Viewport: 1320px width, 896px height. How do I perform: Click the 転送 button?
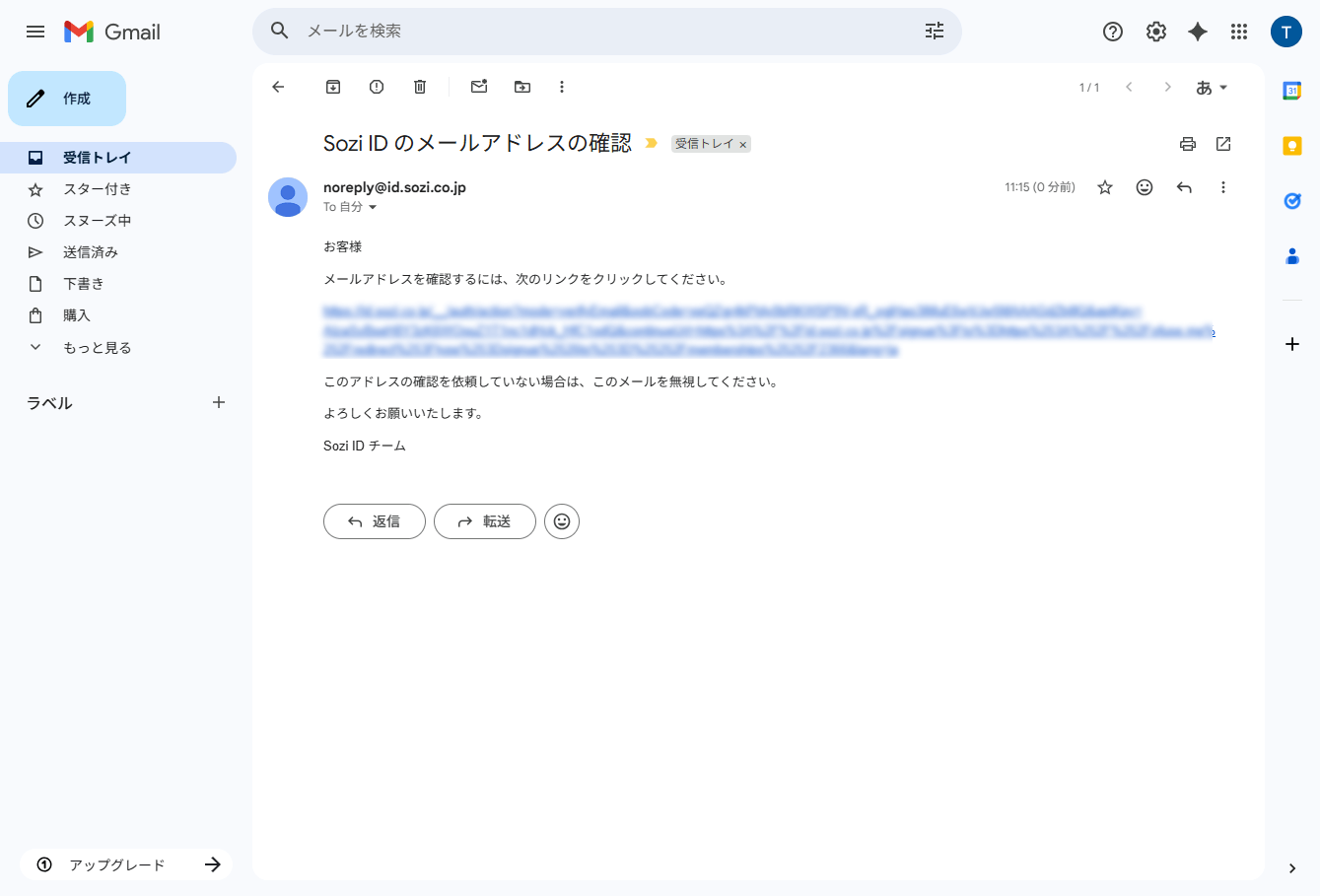pos(485,521)
